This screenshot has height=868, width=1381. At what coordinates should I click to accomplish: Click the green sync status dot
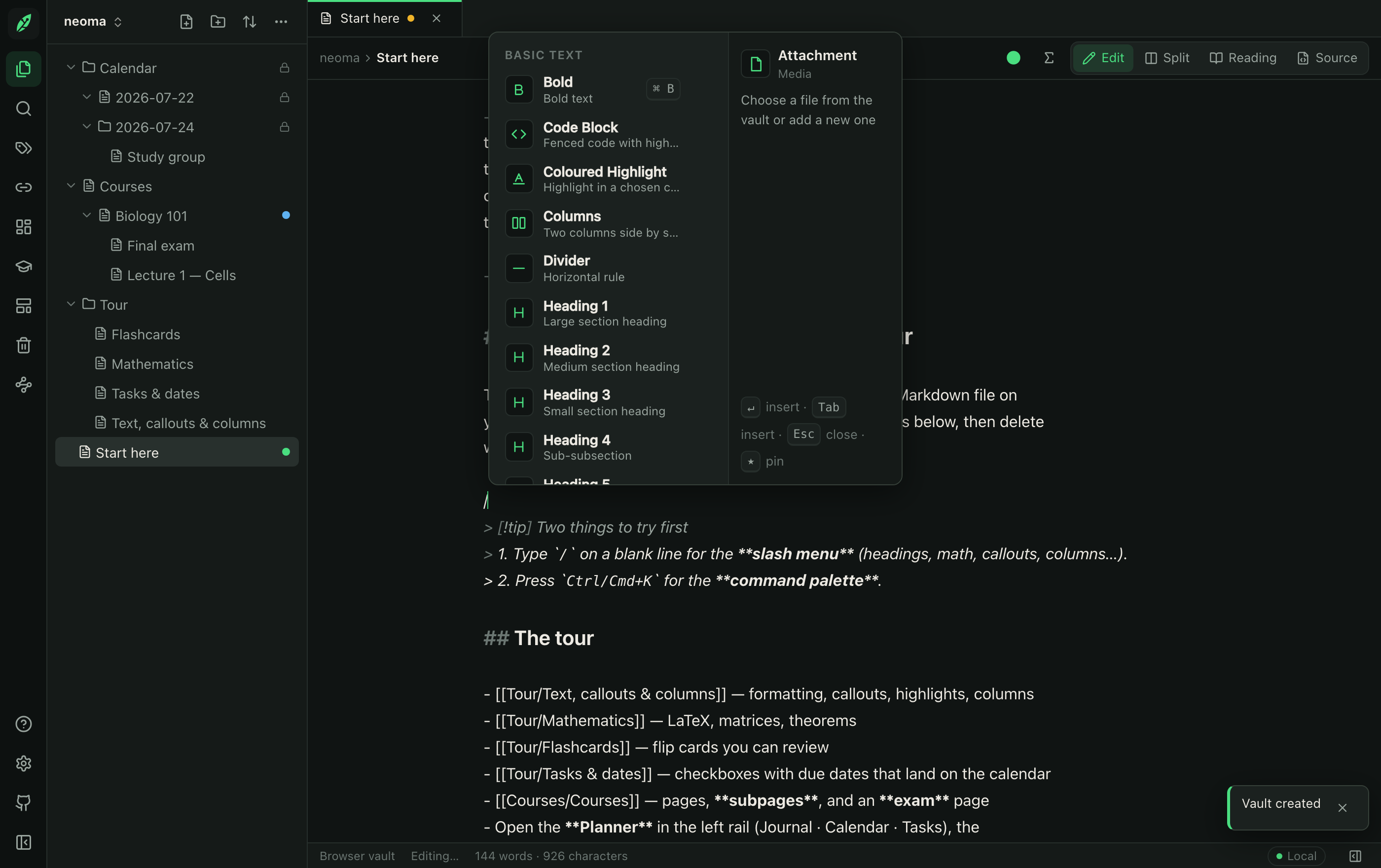point(1014,58)
